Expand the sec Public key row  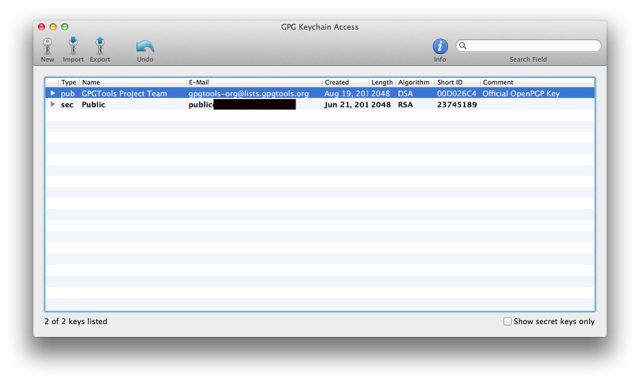(52, 105)
